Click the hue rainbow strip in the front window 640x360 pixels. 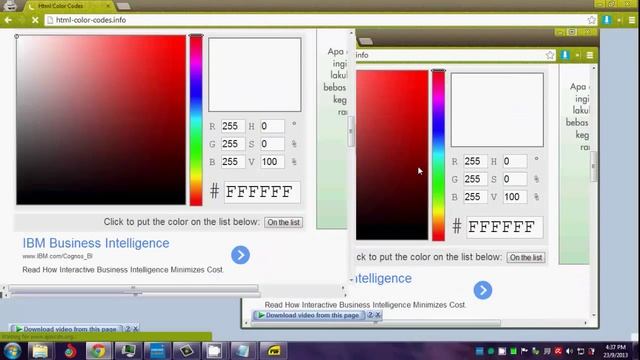196,121
